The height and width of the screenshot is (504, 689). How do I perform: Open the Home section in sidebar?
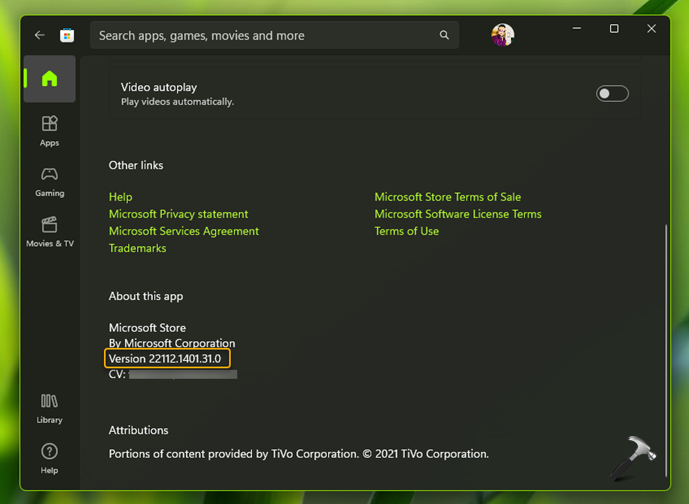[x=50, y=79]
